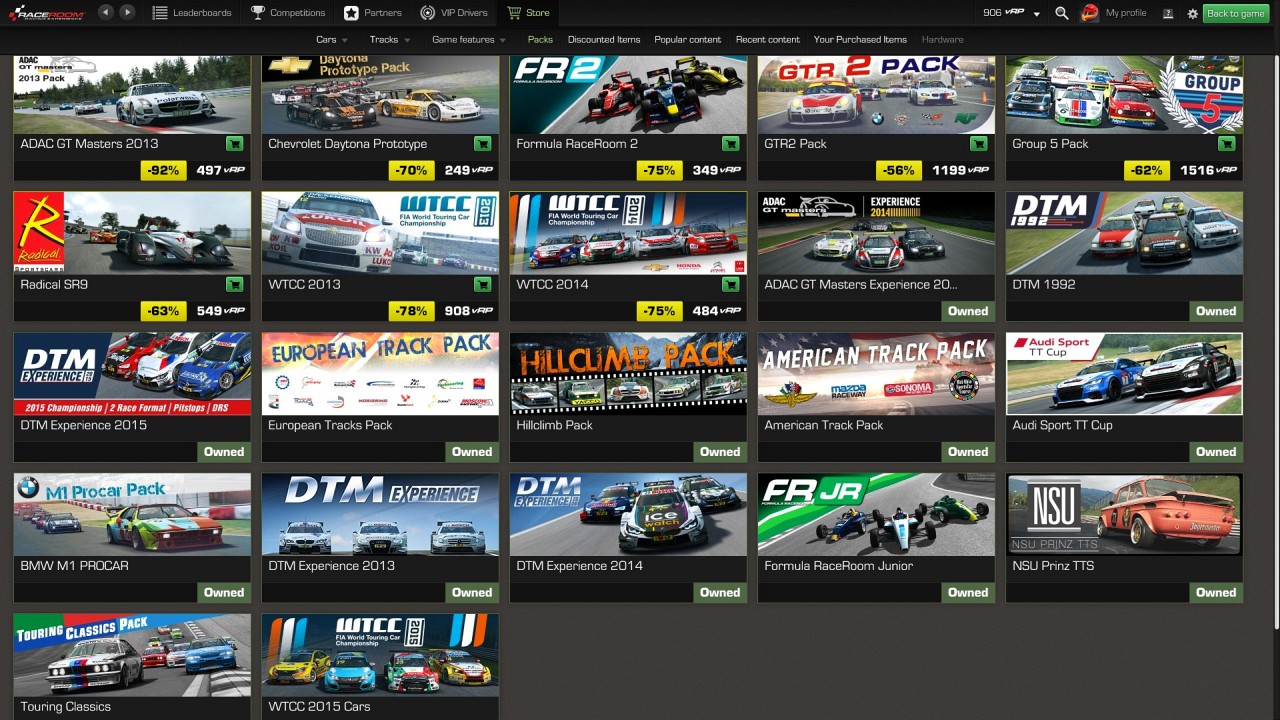Click the store page vertical scrollbar
This screenshot has height=720, width=1280.
coord(1275,340)
